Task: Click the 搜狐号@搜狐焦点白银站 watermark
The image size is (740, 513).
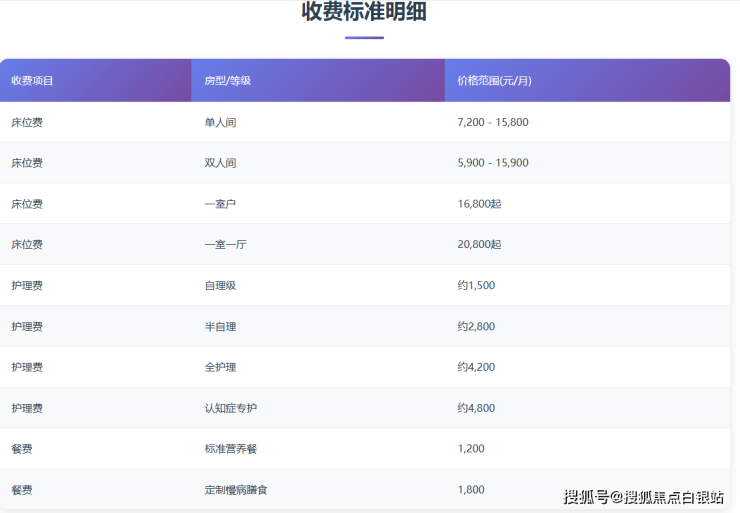Action: (644, 497)
